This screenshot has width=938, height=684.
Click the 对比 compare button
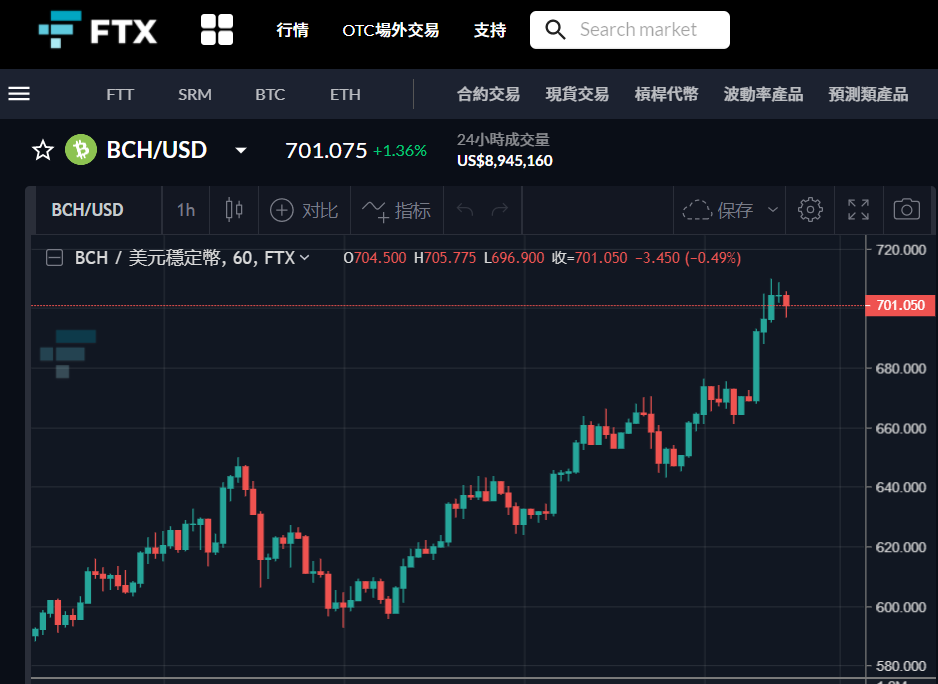click(x=304, y=210)
